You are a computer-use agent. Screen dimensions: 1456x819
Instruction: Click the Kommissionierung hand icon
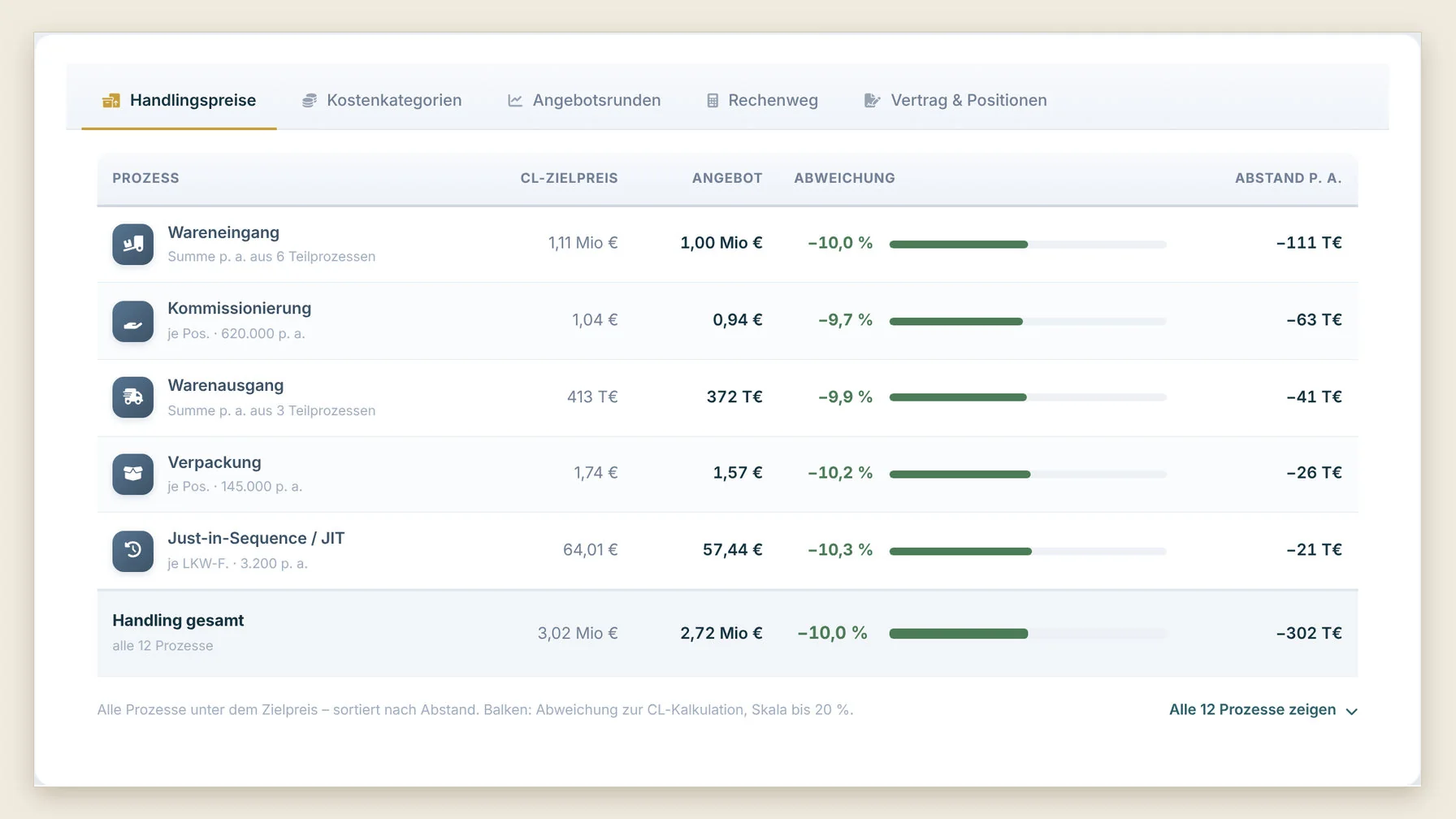point(132,321)
